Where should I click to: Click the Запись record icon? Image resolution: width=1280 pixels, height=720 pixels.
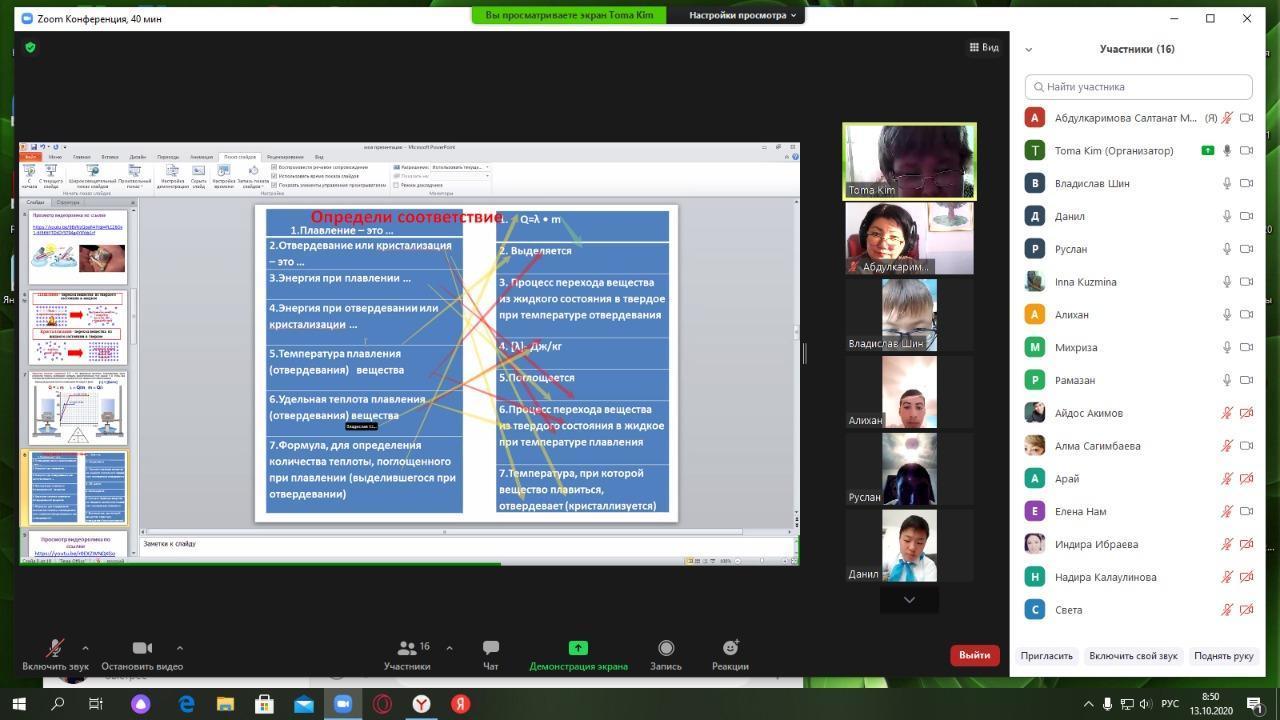pos(665,648)
